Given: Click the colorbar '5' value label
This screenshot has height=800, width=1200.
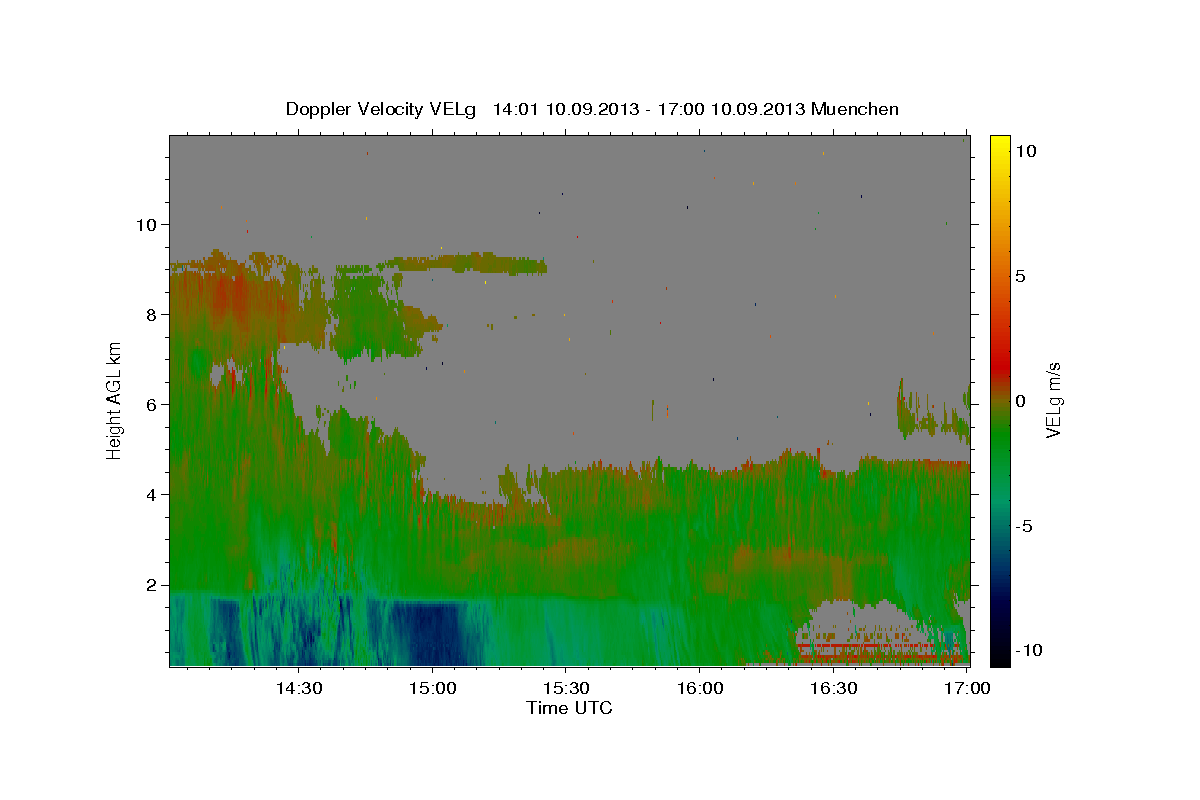Looking at the screenshot, I should click(1020, 276).
